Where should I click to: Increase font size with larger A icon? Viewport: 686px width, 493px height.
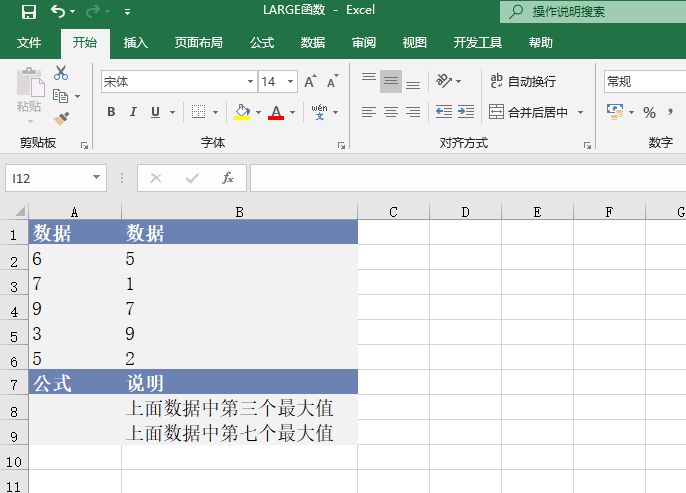click(x=310, y=81)
